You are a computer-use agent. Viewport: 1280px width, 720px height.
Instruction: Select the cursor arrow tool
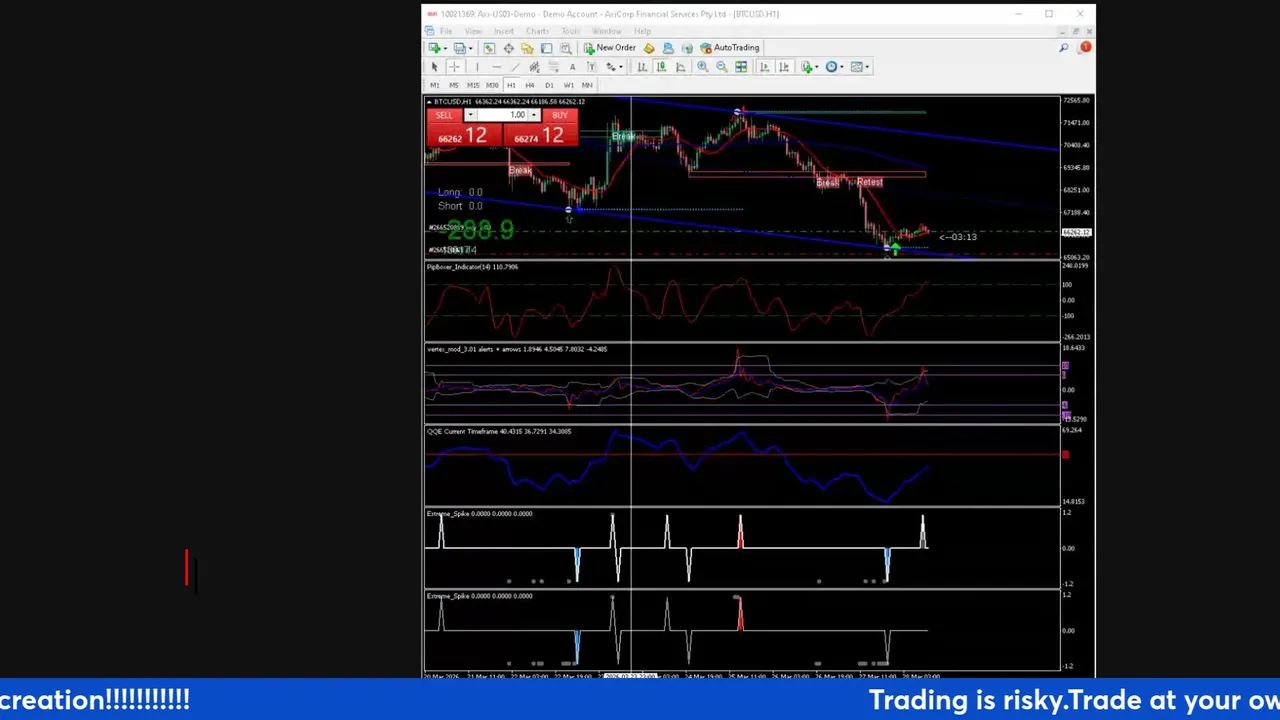tap(434, 67)
